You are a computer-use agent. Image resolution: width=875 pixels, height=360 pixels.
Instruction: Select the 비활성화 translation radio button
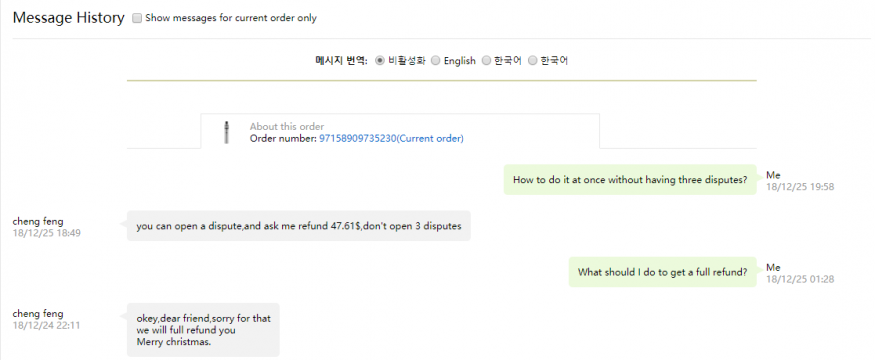pos(380,61)
